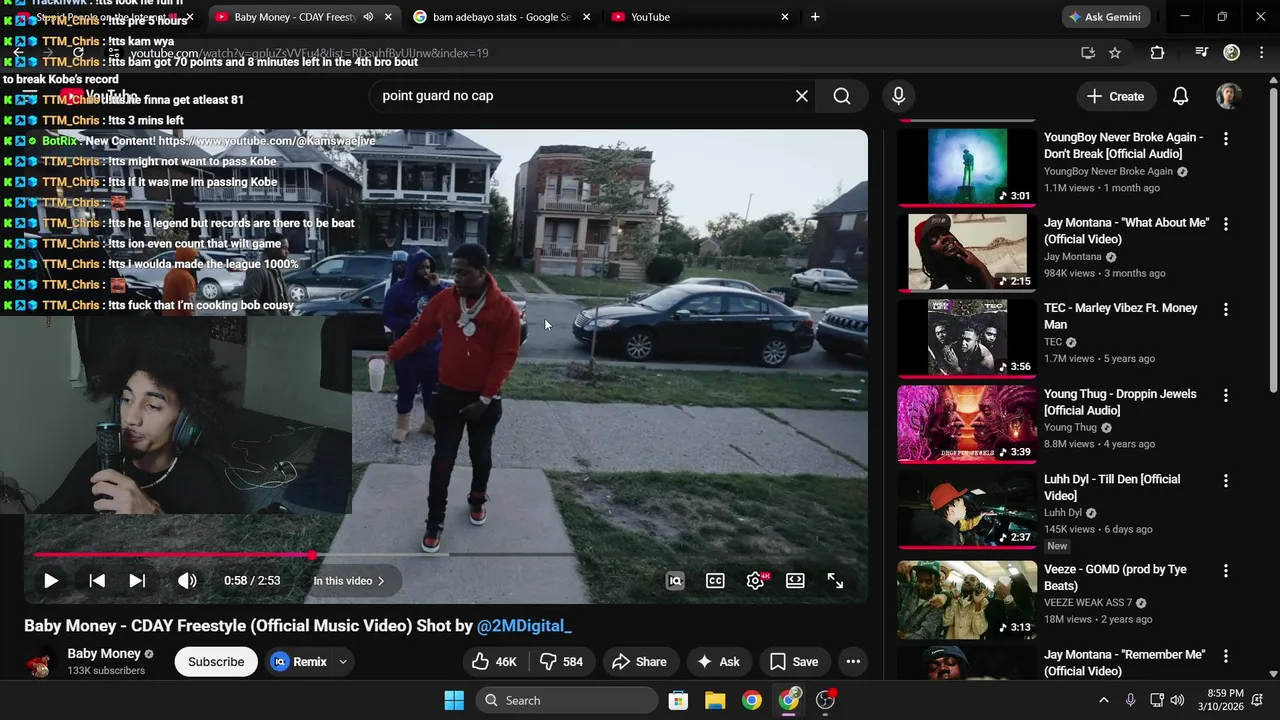The height and width of the screenshot is (720, 1280).
Task: Open Baby Money channel avatar
Action: coord(40,662)
